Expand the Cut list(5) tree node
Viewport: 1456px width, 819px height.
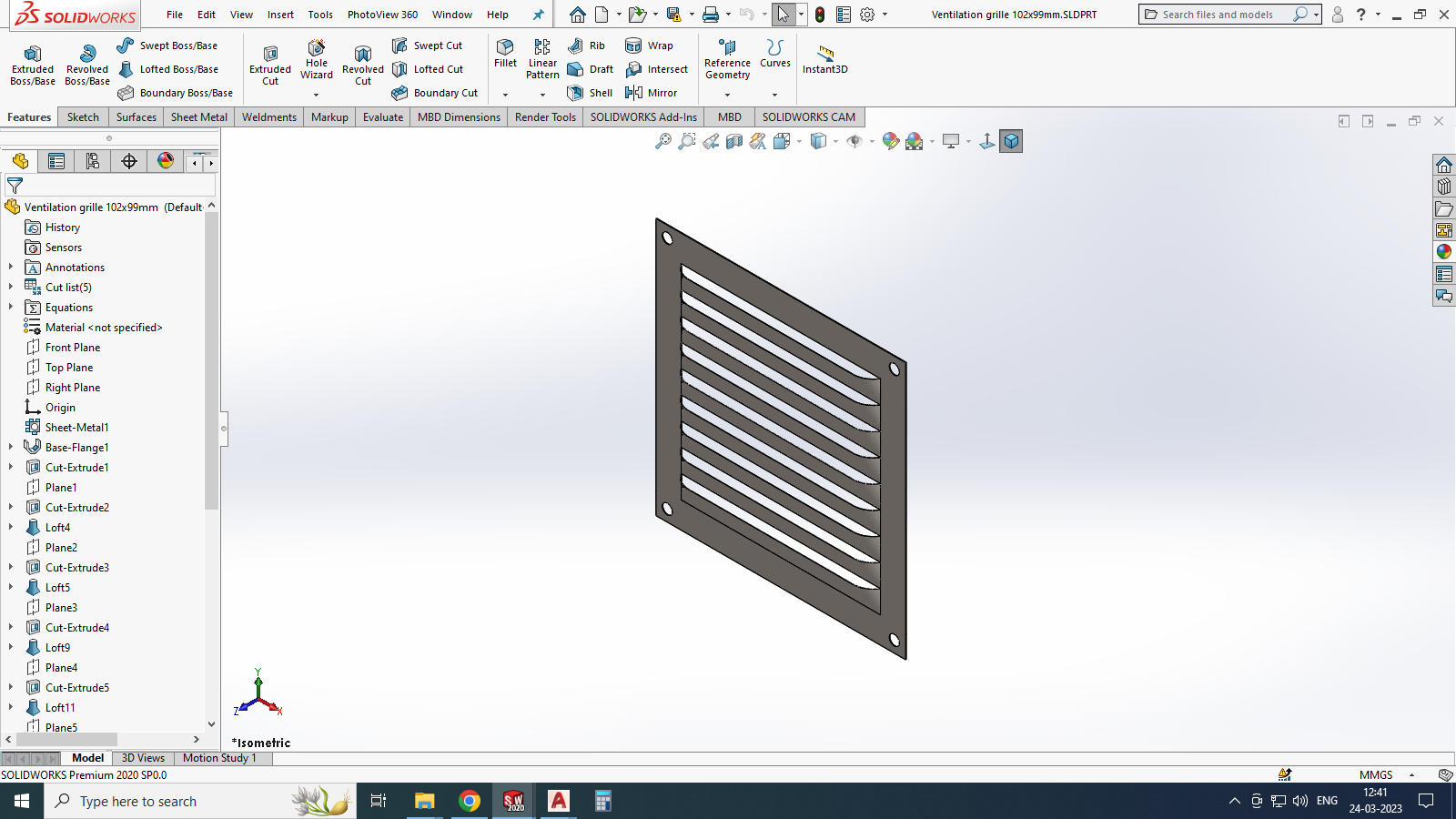(x=11, y=287)
